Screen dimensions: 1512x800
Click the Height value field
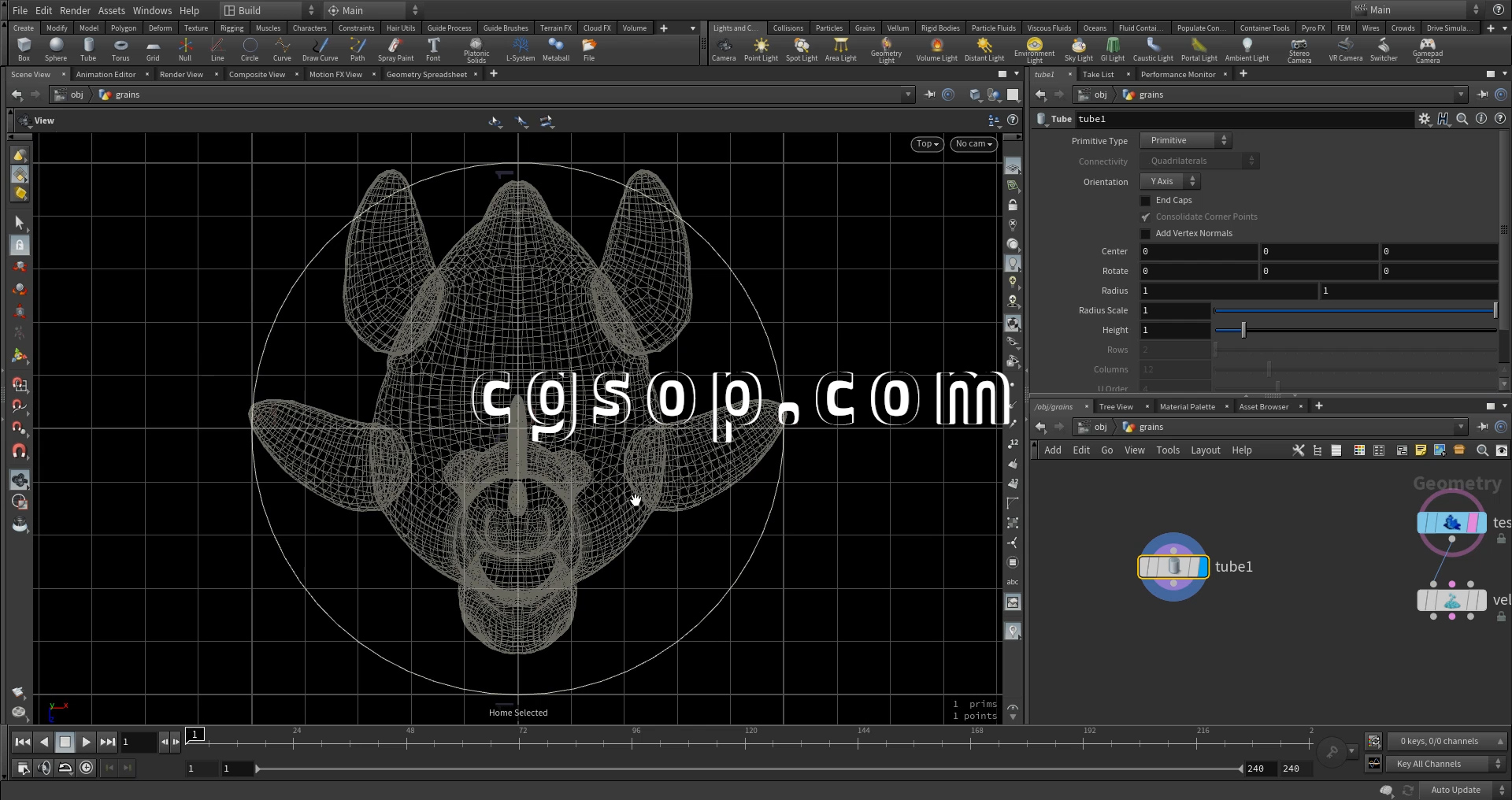[1175, 330]
